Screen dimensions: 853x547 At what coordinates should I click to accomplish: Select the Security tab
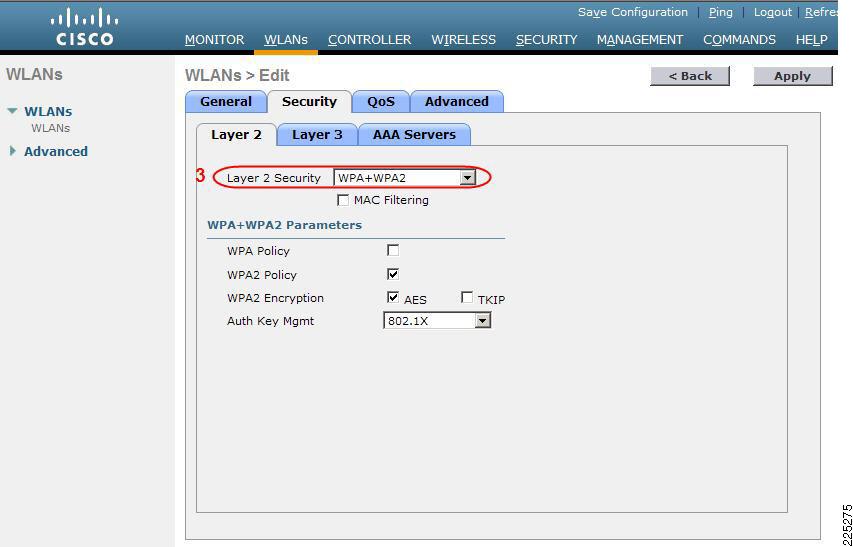[309, 102]
